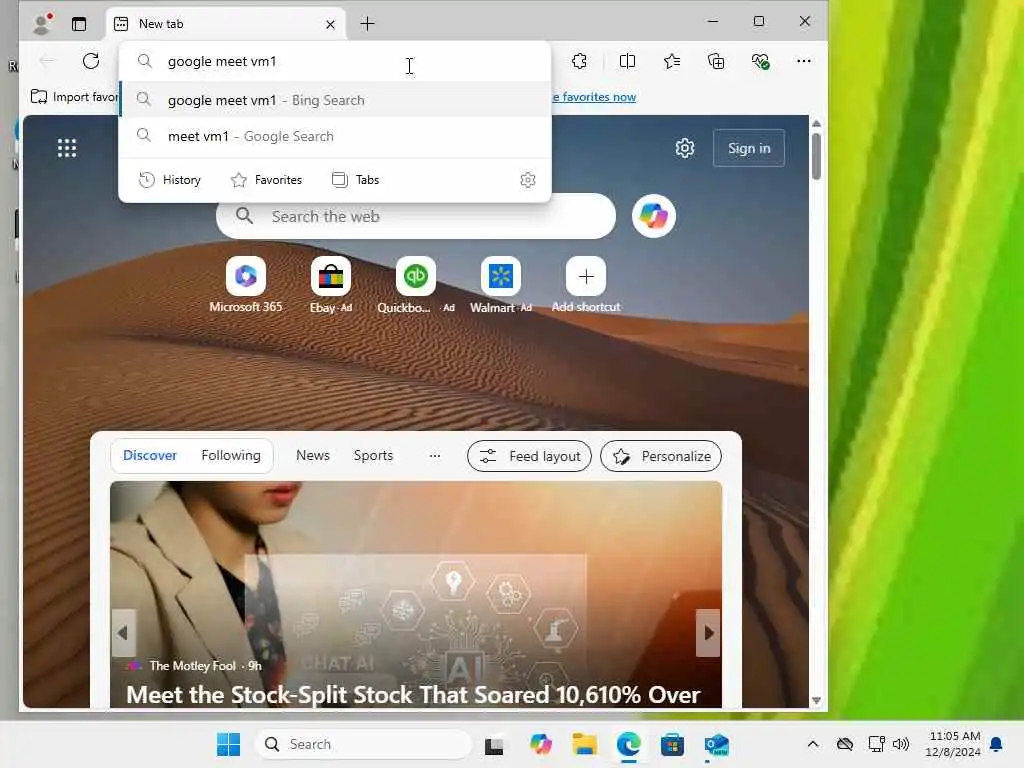1024x768 pixels.
Task: Open the Extensions puzzle icon
Action: tap(579, 61)
